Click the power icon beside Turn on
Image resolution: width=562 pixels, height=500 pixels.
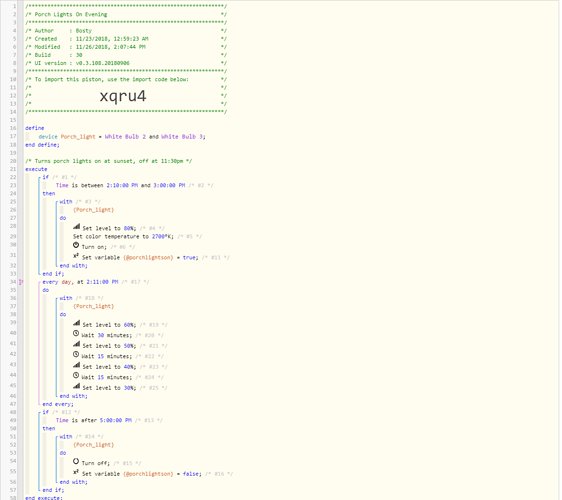pos(76,246)
